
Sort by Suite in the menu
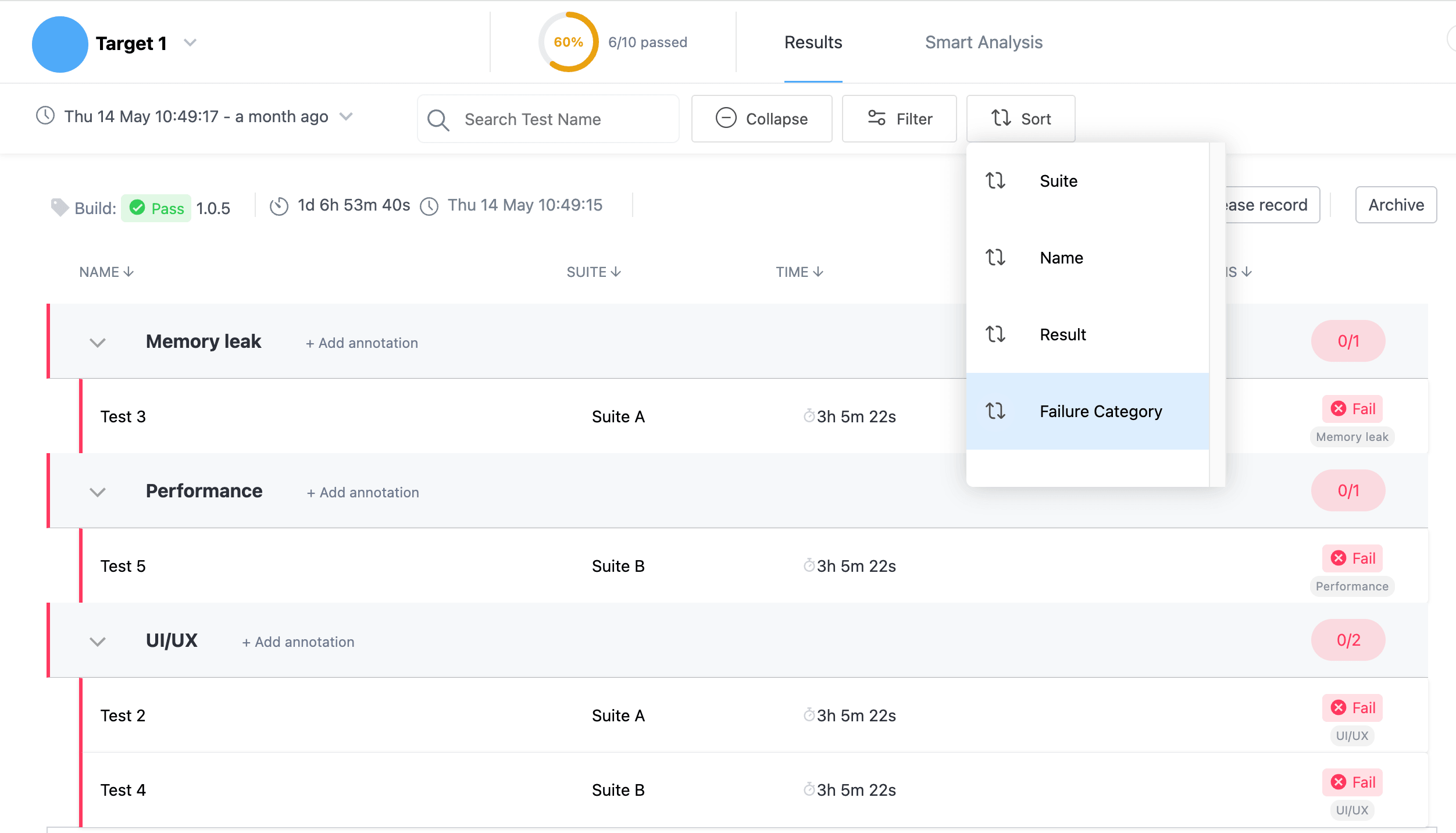point(1087,181)
